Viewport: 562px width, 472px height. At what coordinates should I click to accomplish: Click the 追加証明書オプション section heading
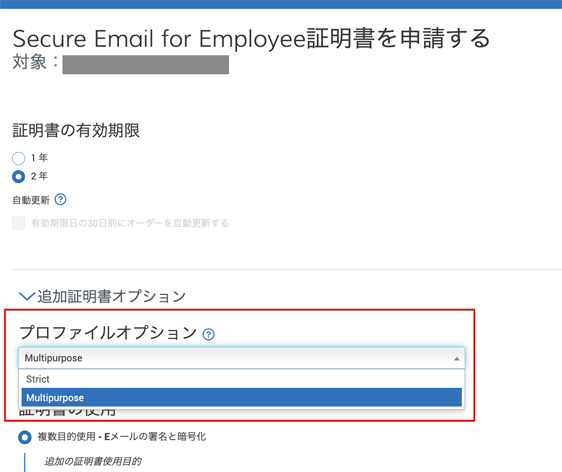111,297
